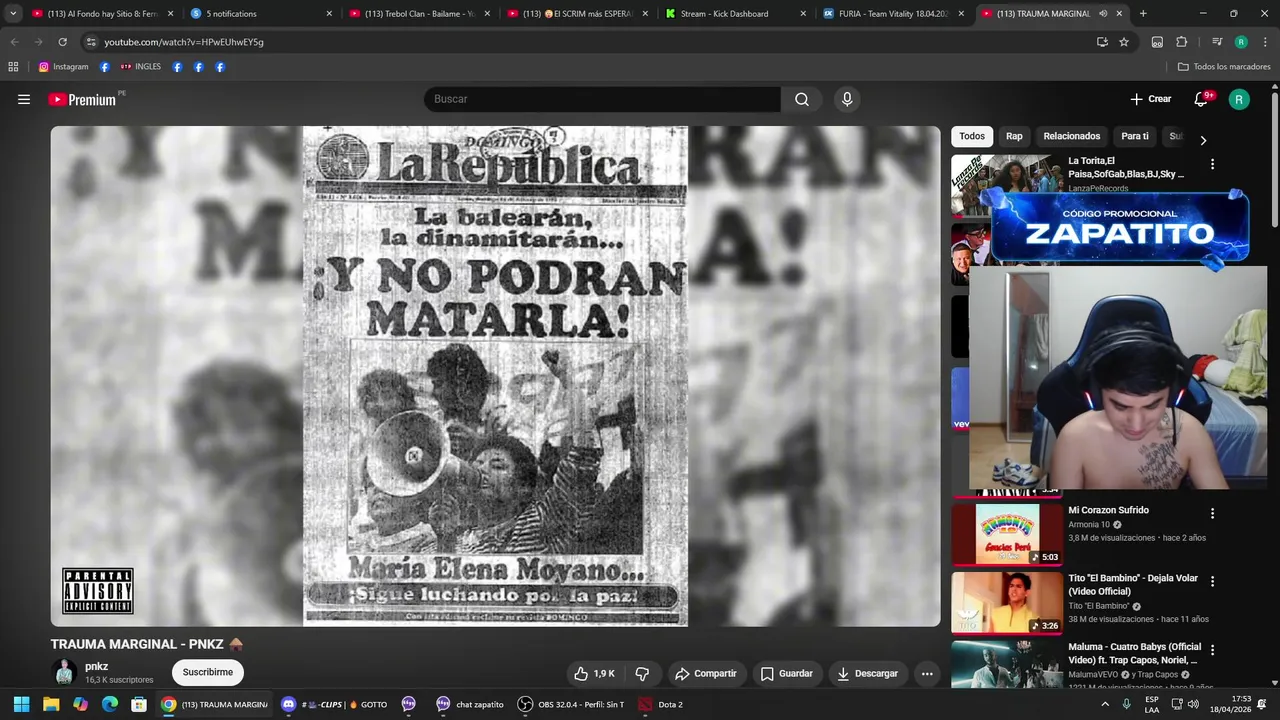
Task: Go to YouTube Premium home logo
Action: pos(82,99)
